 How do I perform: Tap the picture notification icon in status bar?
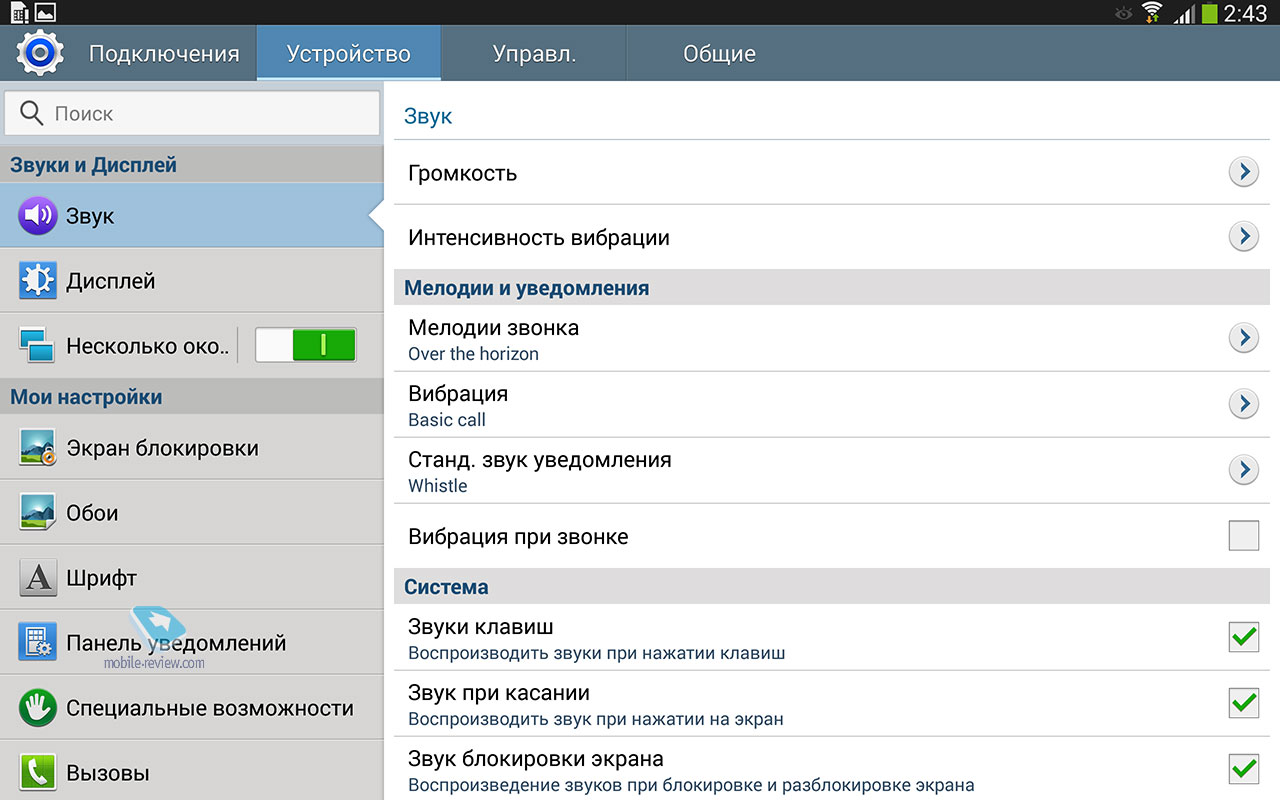45,13
